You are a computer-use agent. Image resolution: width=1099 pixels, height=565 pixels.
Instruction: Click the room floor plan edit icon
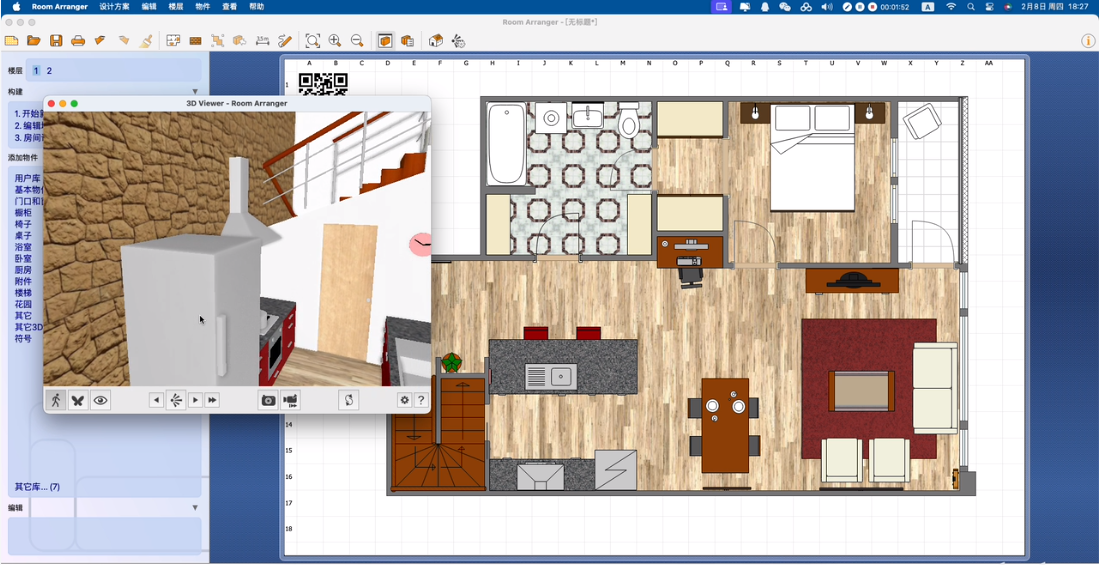pos(173,41)
